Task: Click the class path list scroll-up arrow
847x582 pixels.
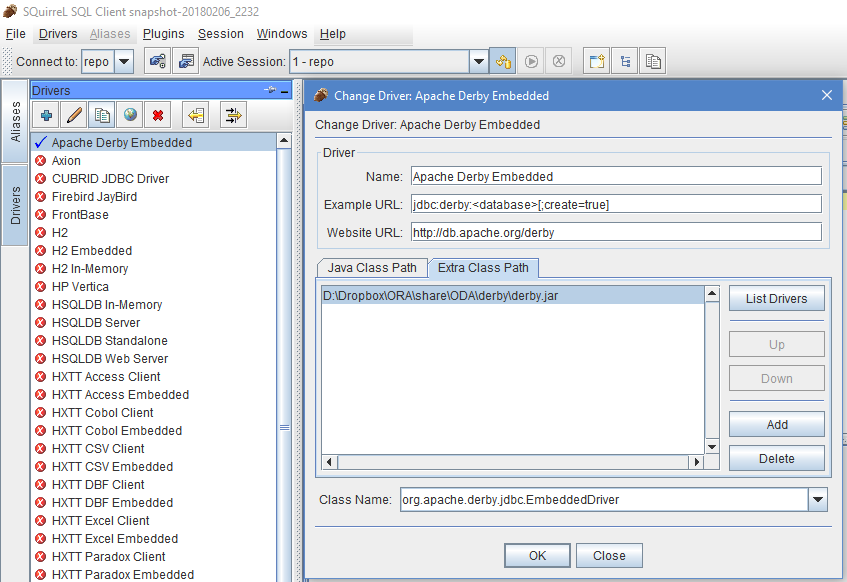Action: pyautogui.click(x=712, y=293)
